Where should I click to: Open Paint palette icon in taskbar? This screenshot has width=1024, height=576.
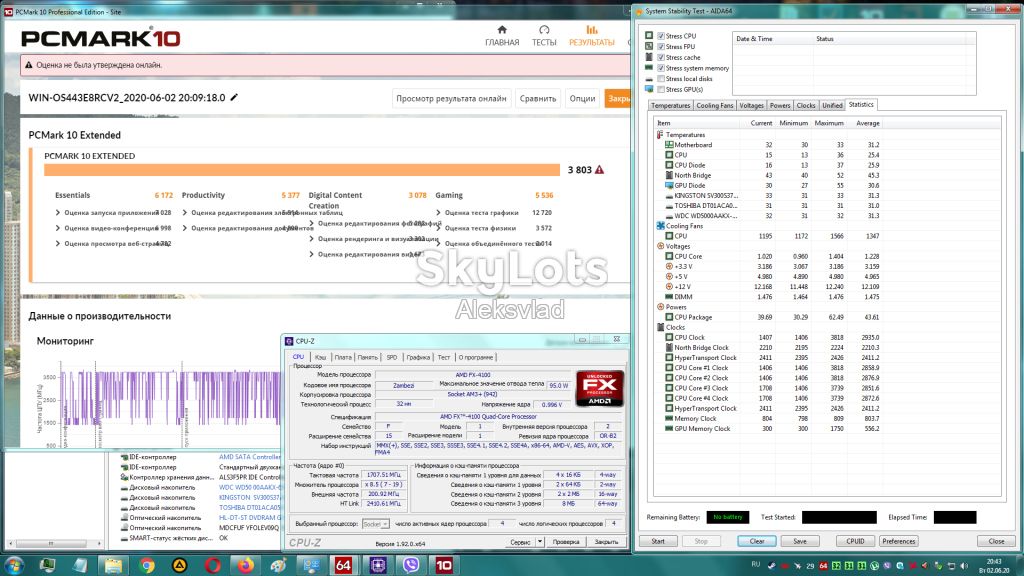(x=278, y=566)
